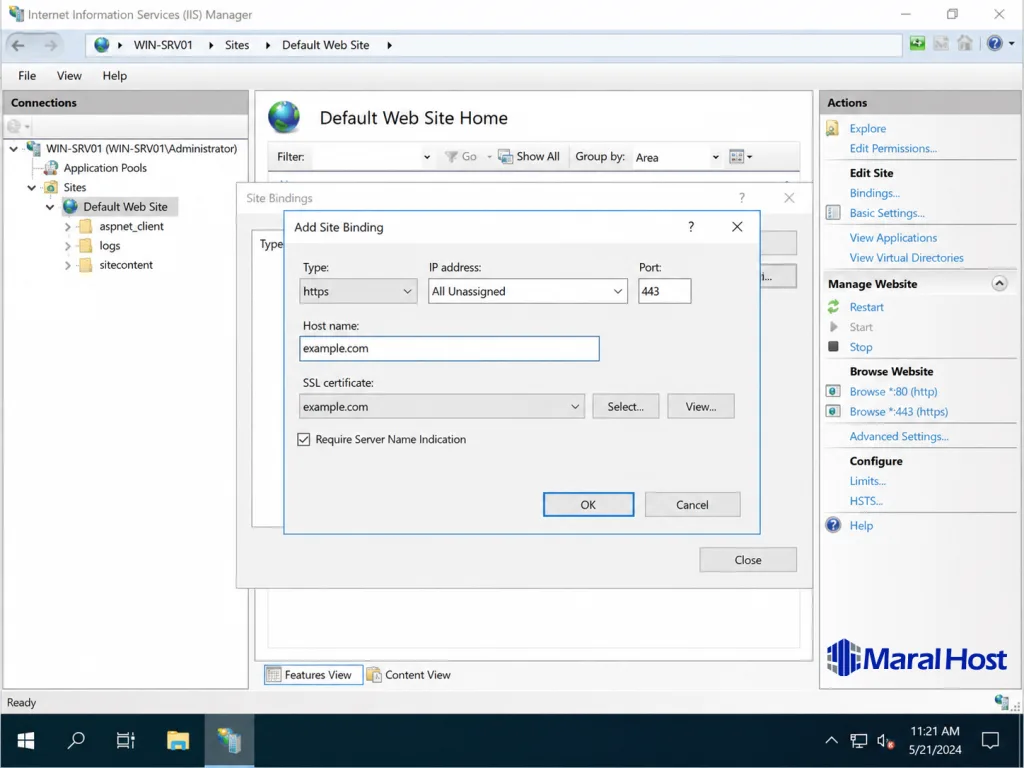Switch to Content View tab
The image size is (1024, 768).
click(409, 675)
